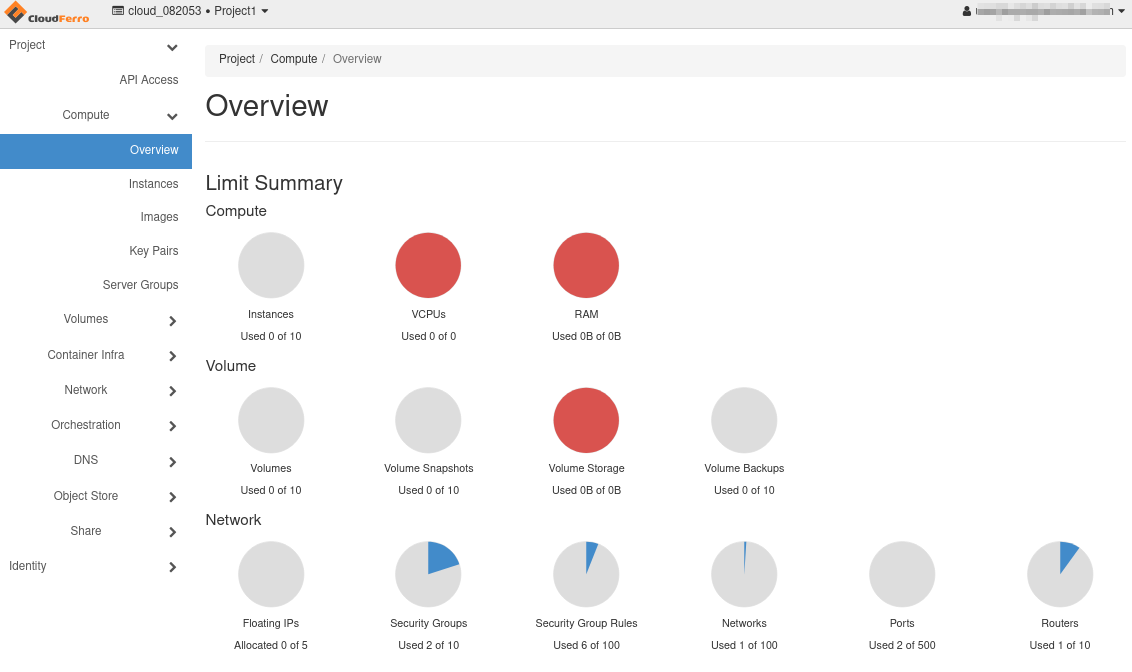Click the Volume Backups pie chart
The height and width of the screenshot is (672, 1132).
744,420
